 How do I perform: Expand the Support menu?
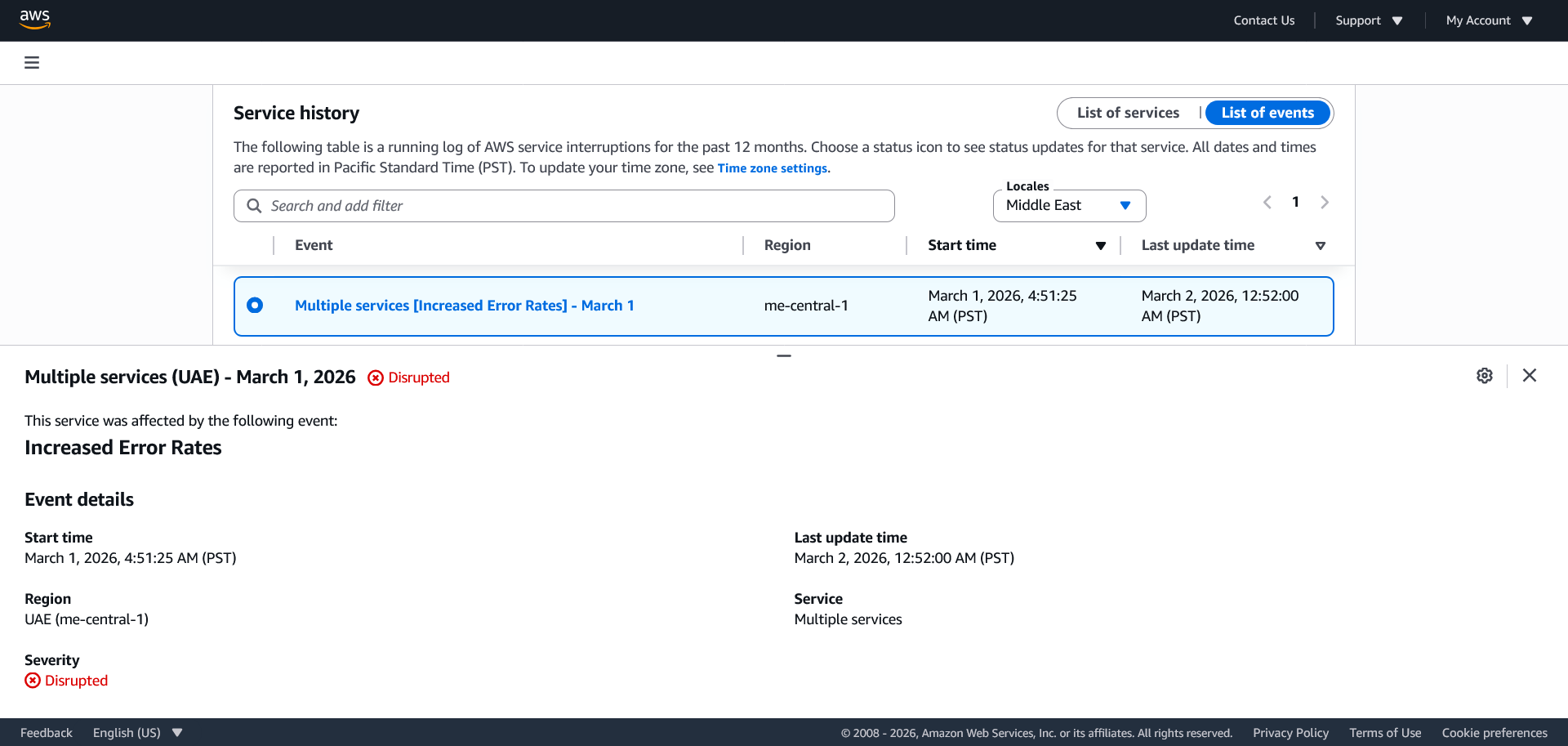tap(1368, 20)
